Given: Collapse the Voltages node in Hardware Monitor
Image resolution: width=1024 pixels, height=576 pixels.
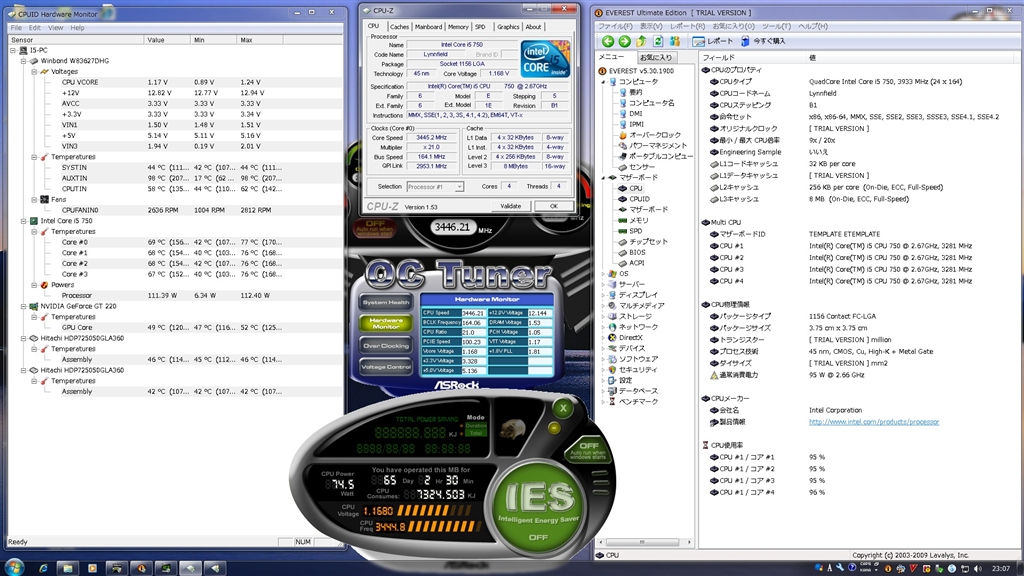Looking at the screenshot, I should 32,72.
